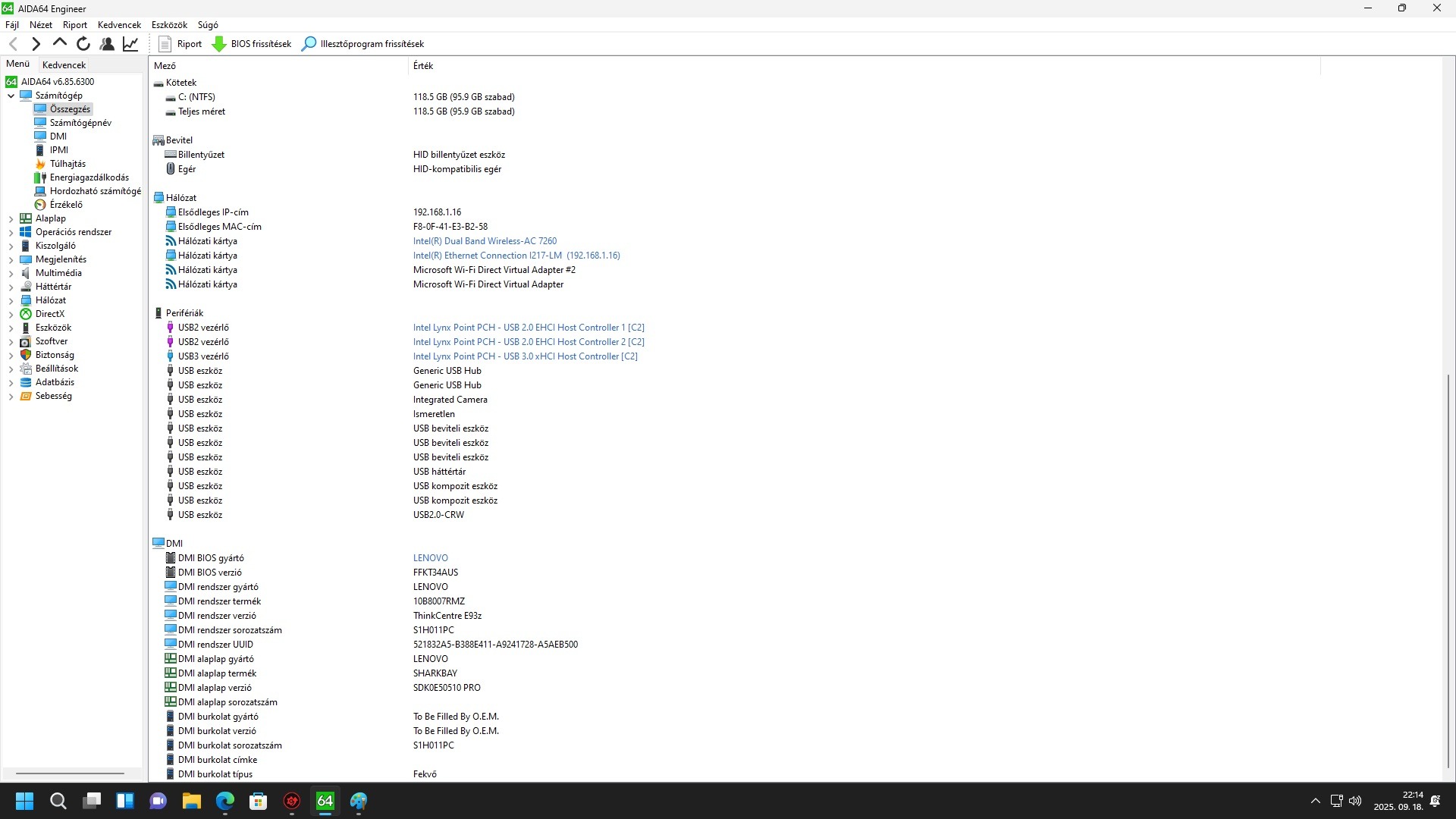Expand the Megjelenítés tree node
This screenshot has width=1456, height=819.
[x=11, y=260]
